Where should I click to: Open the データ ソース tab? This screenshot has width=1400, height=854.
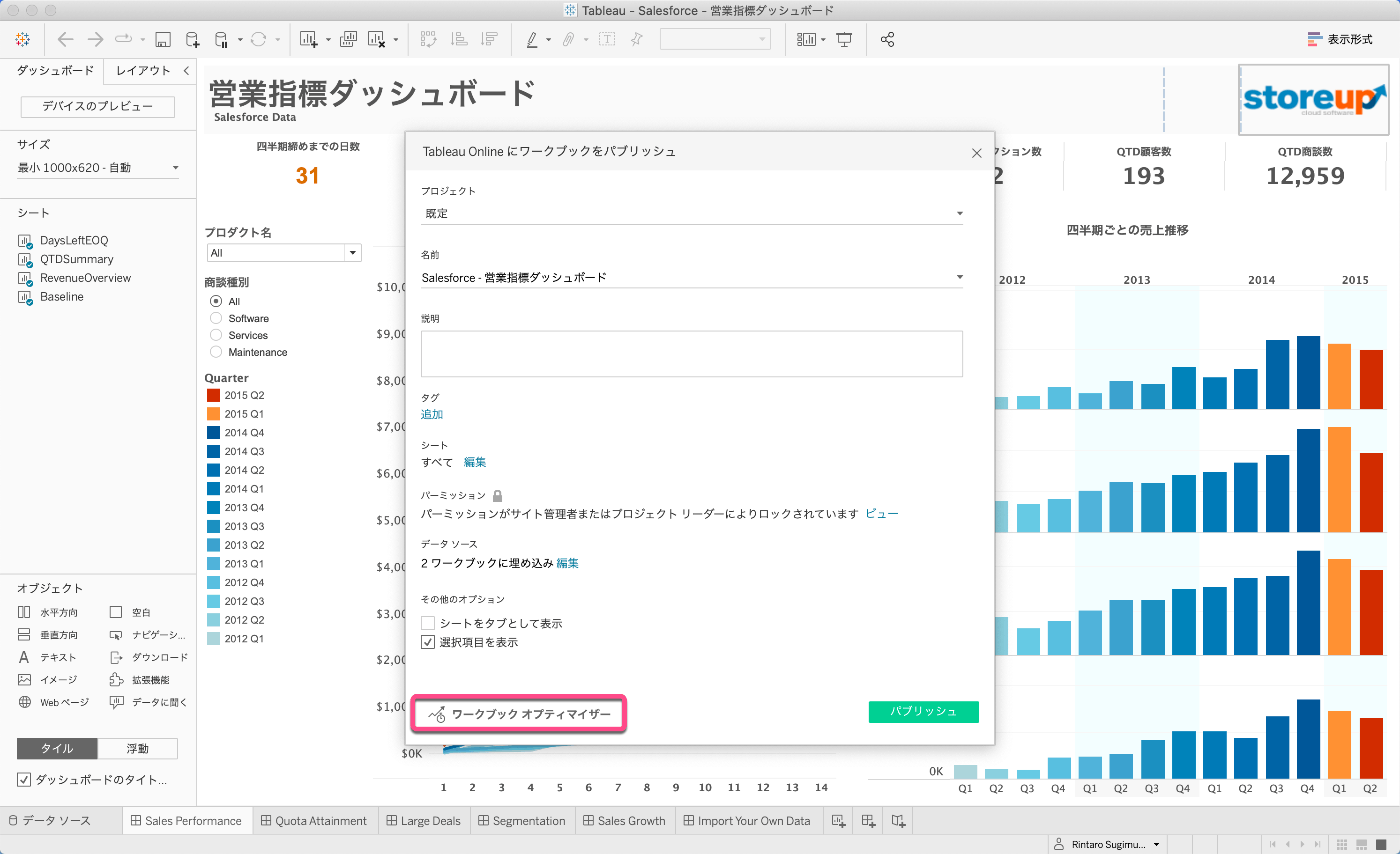coord(49,821)
